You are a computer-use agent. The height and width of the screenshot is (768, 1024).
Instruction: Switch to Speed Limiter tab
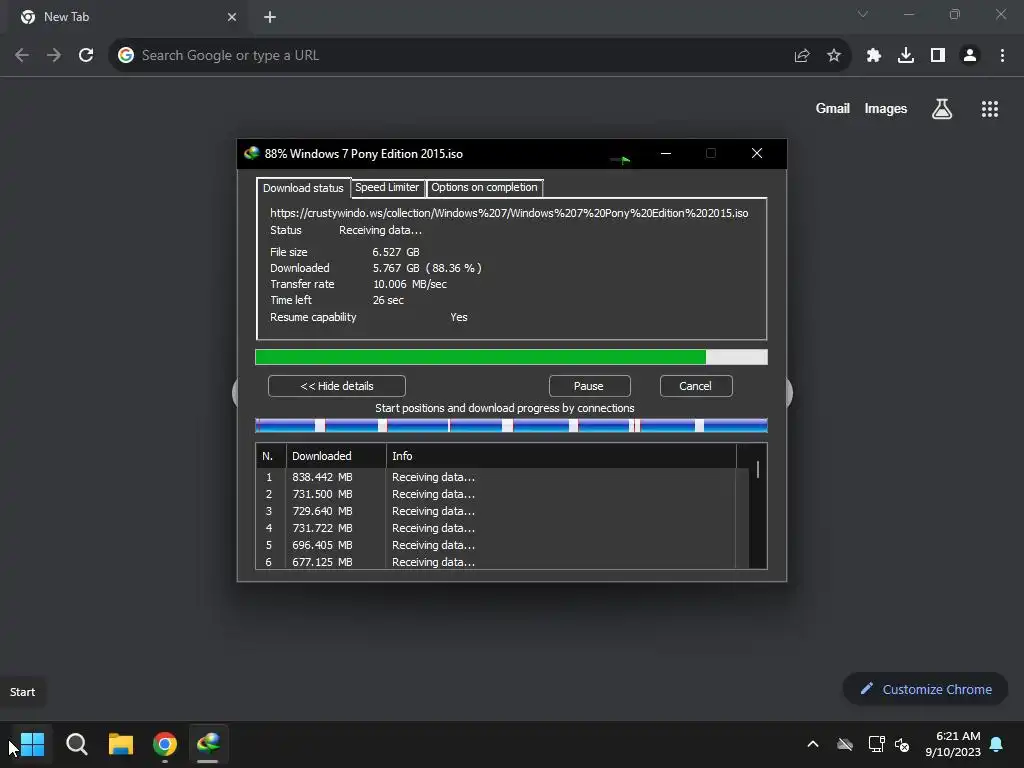387,187
